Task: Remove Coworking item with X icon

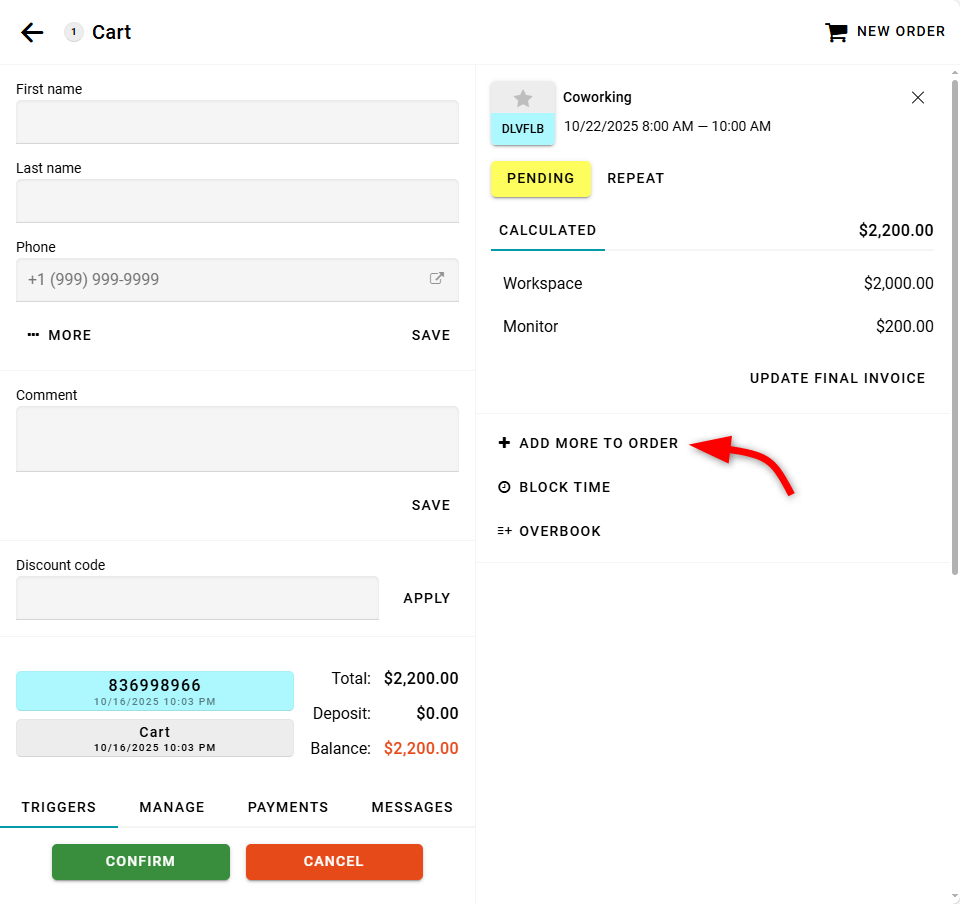Action: [x=918, y=97]
